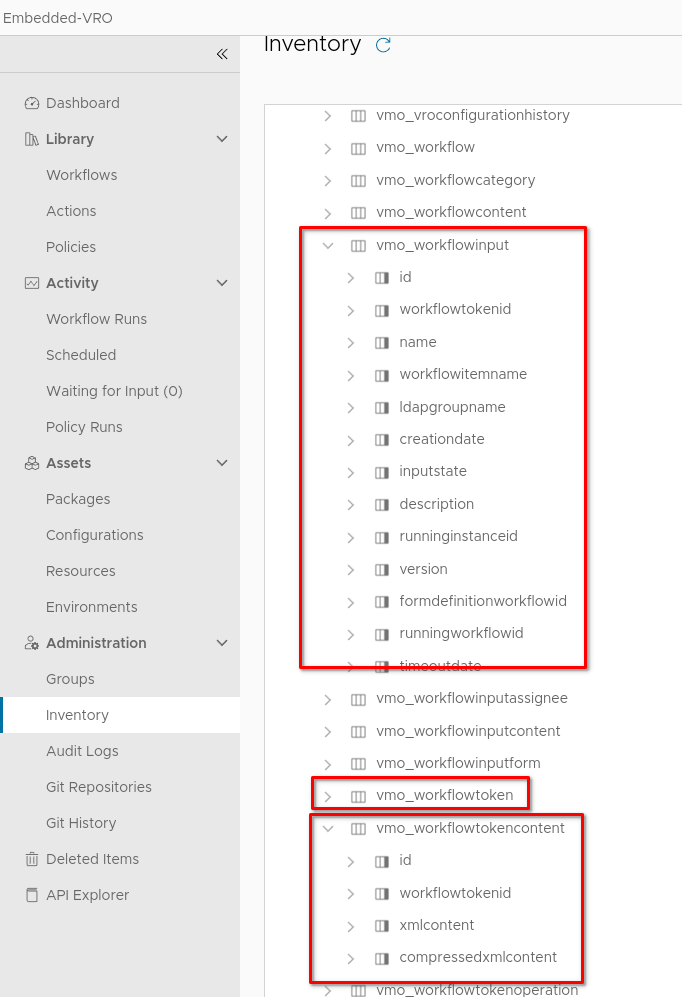This screenshot has width=682, height=997.
Task: Click the xmlcontent column icon
Action: [381, 925]
